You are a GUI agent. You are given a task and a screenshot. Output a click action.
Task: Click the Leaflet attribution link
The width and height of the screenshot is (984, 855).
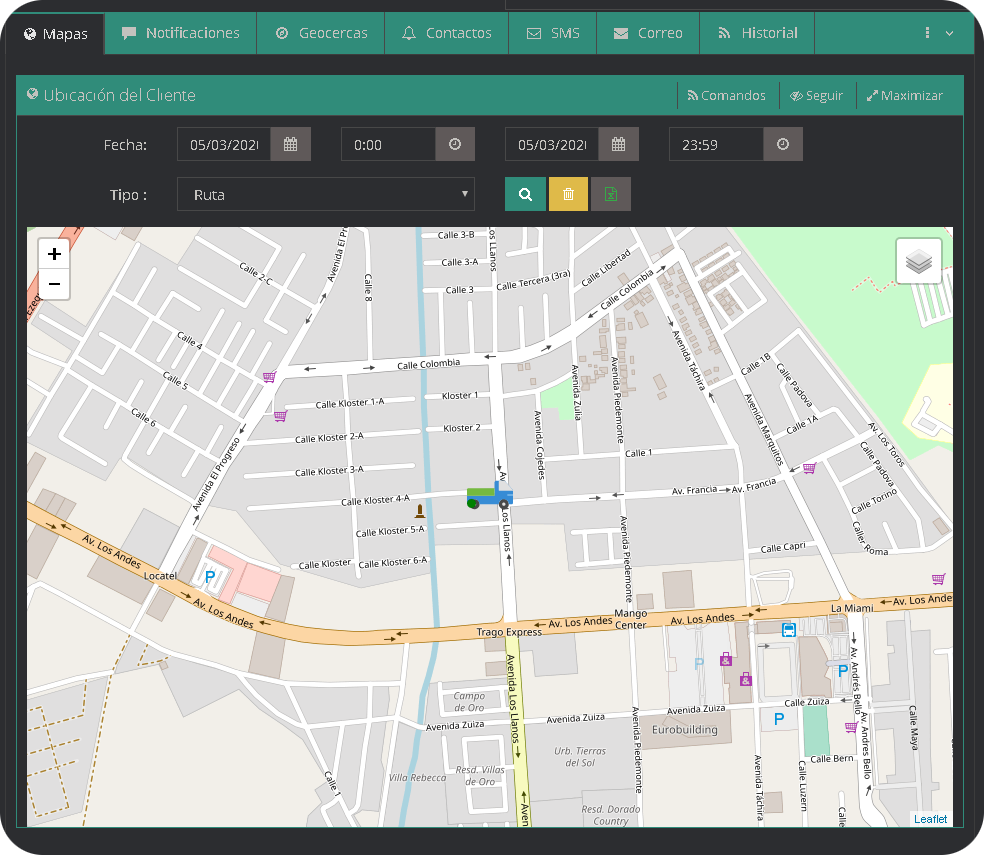930,818
